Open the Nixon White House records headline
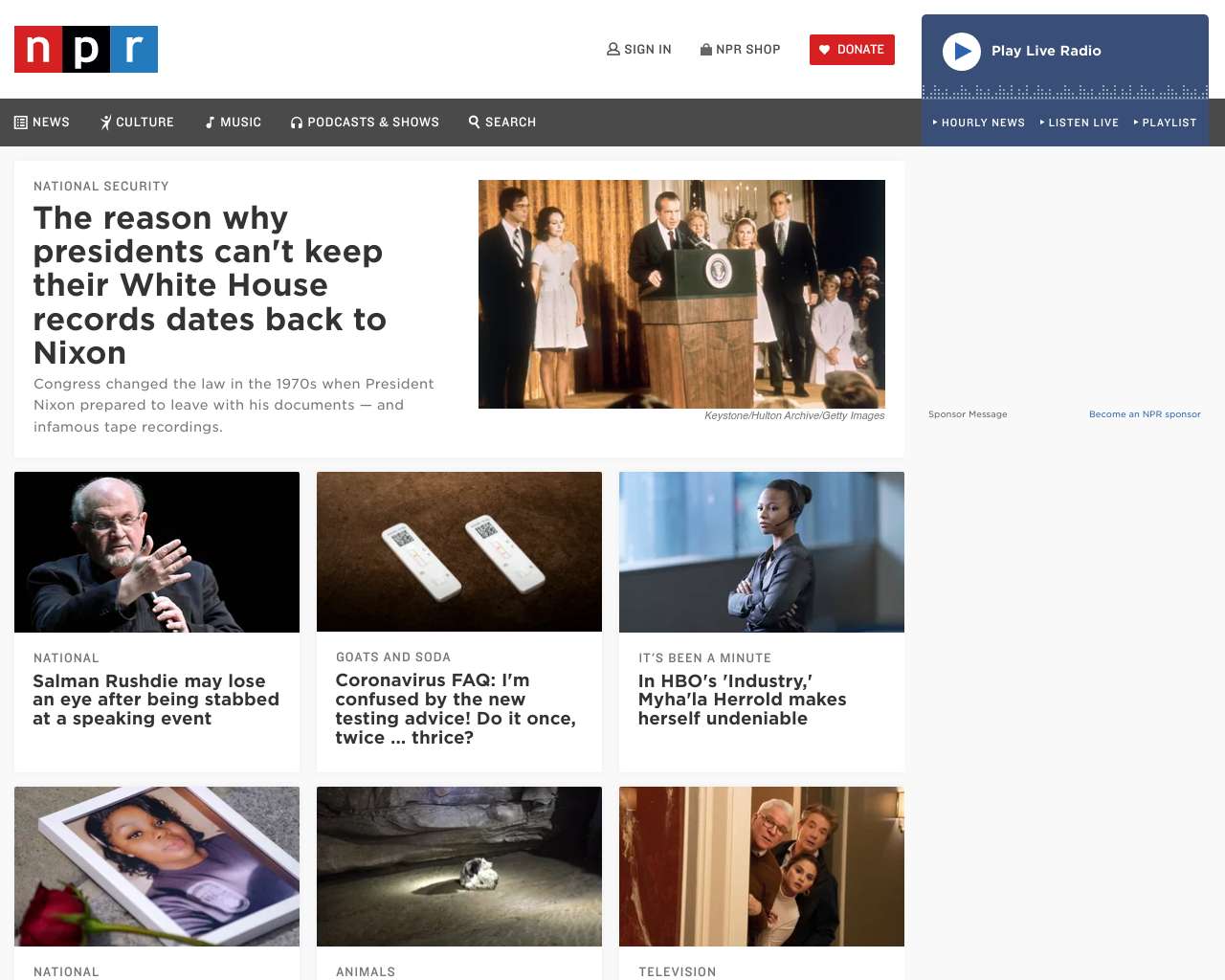1225x980 pixels. click(x=211, y=285)
